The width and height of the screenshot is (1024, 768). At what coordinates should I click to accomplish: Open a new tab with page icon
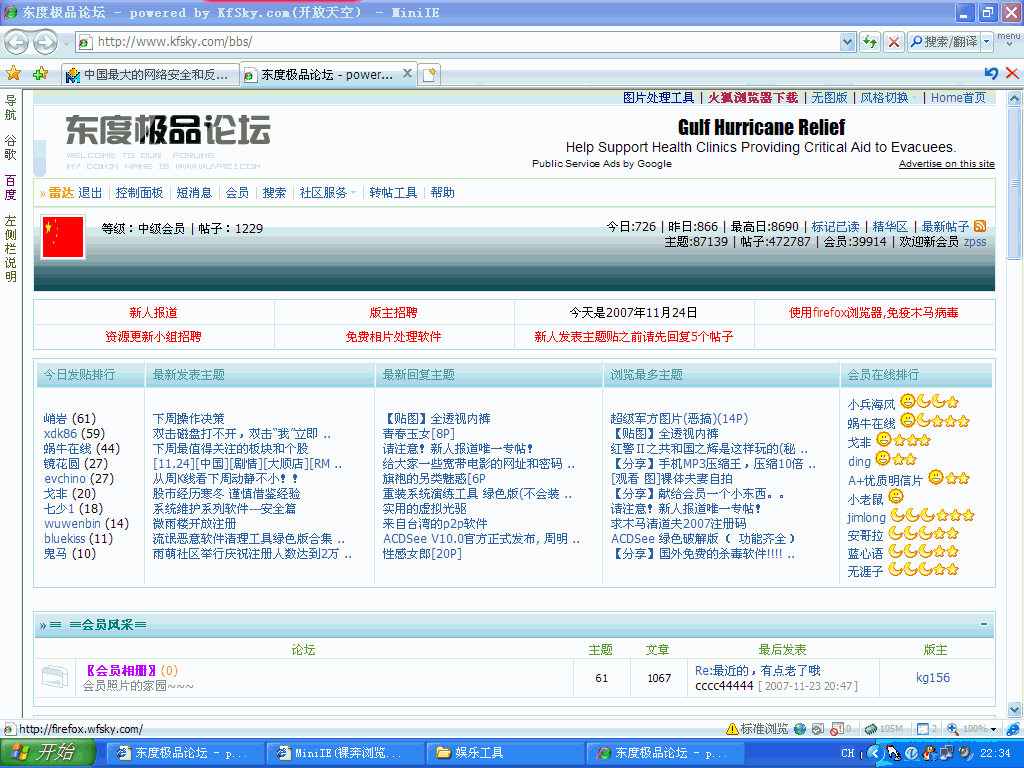429,74
